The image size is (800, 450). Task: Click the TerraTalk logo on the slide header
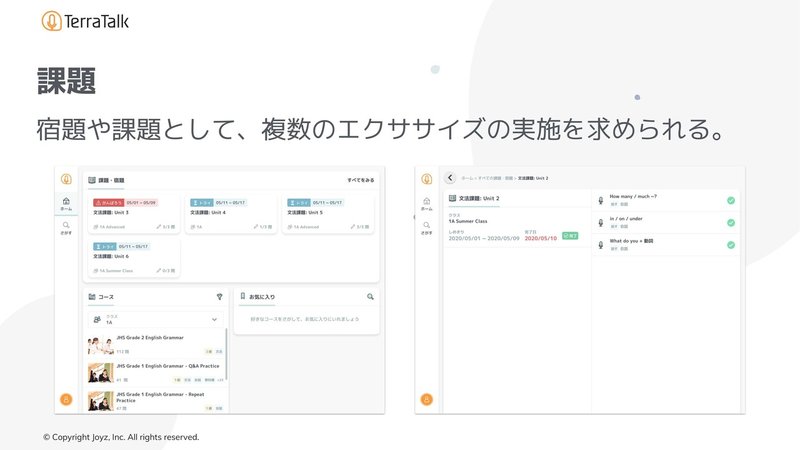pos(85,21)
